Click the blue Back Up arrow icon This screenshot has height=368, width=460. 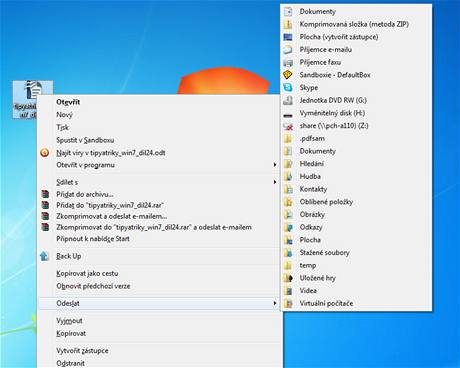tap(45, 256)
